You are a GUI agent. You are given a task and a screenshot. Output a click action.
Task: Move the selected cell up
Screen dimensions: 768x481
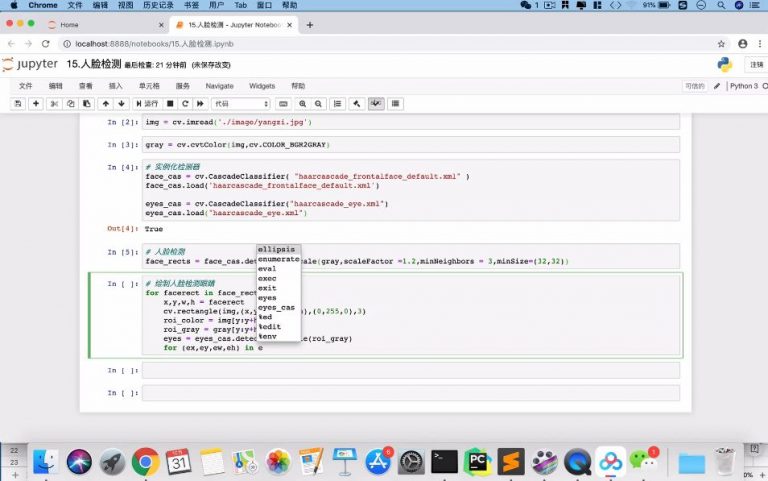105,103
